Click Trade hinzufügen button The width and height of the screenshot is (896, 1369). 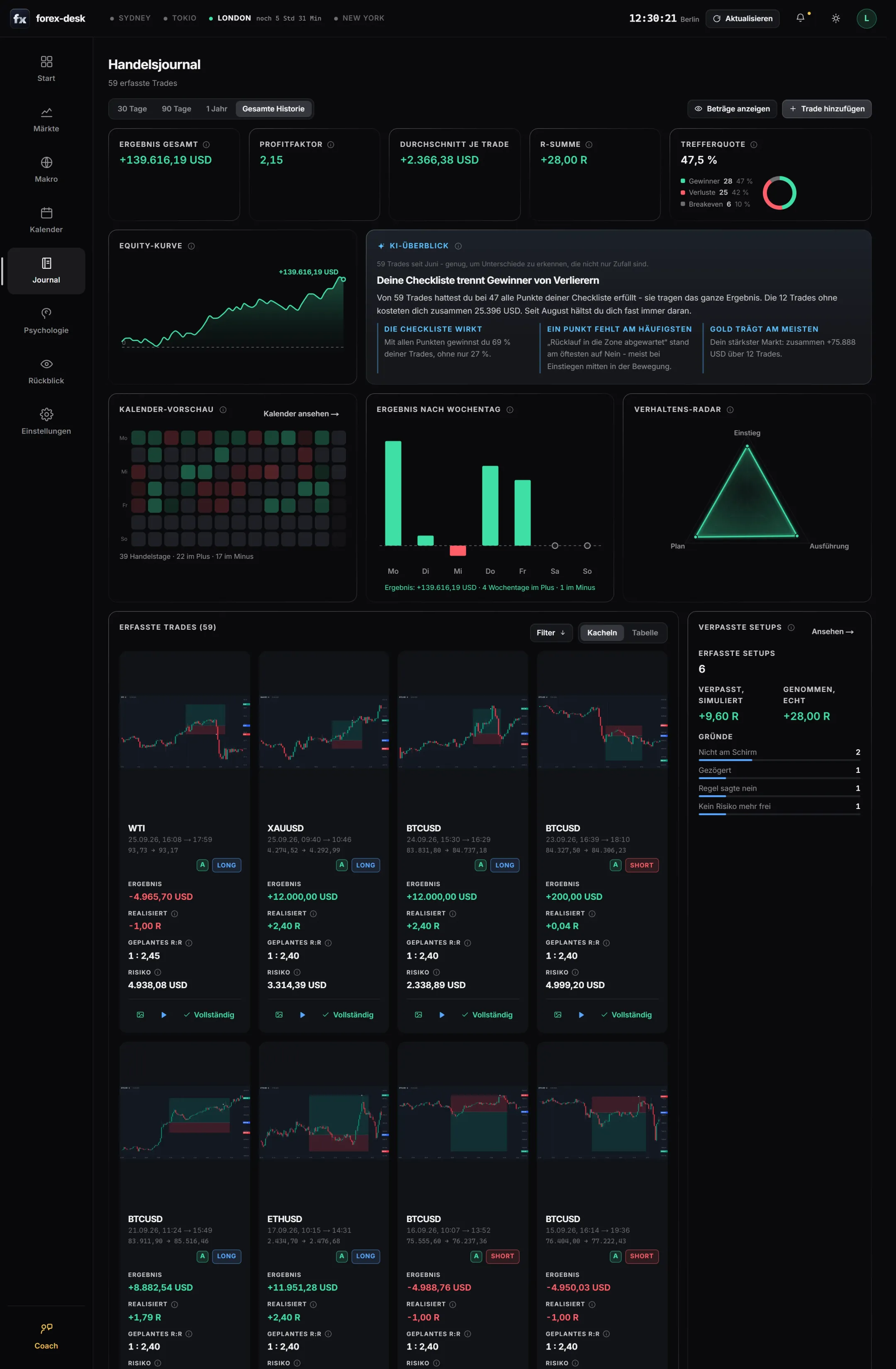(826, 109)
